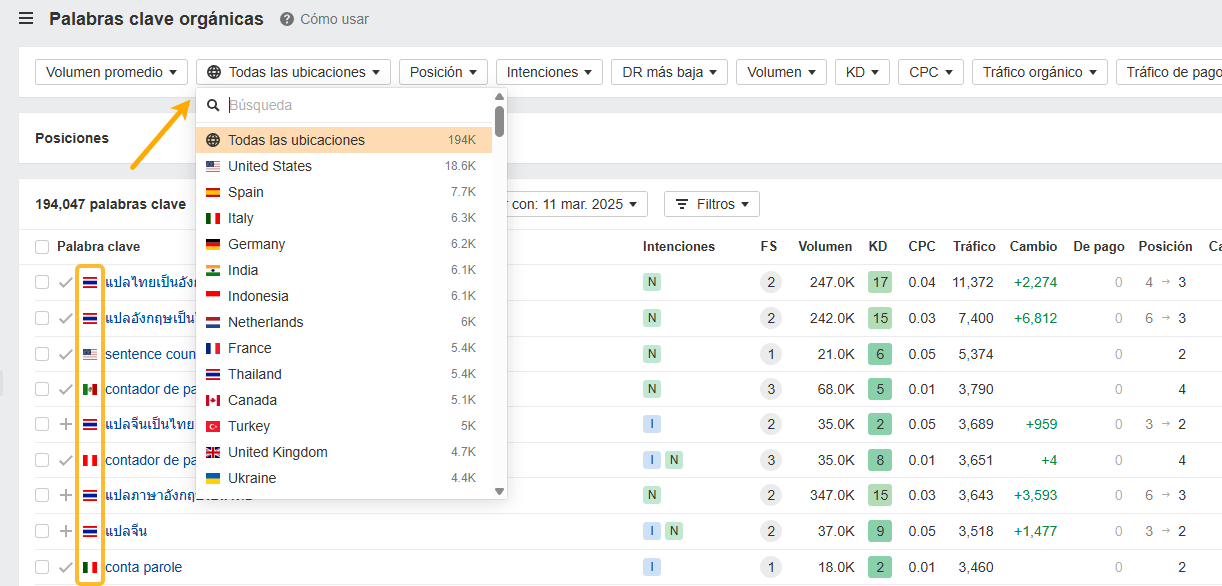This screenshot has height=586, width=1222.
Task: Click the Cómo usar help icon
Action: (x=287, y=19)
